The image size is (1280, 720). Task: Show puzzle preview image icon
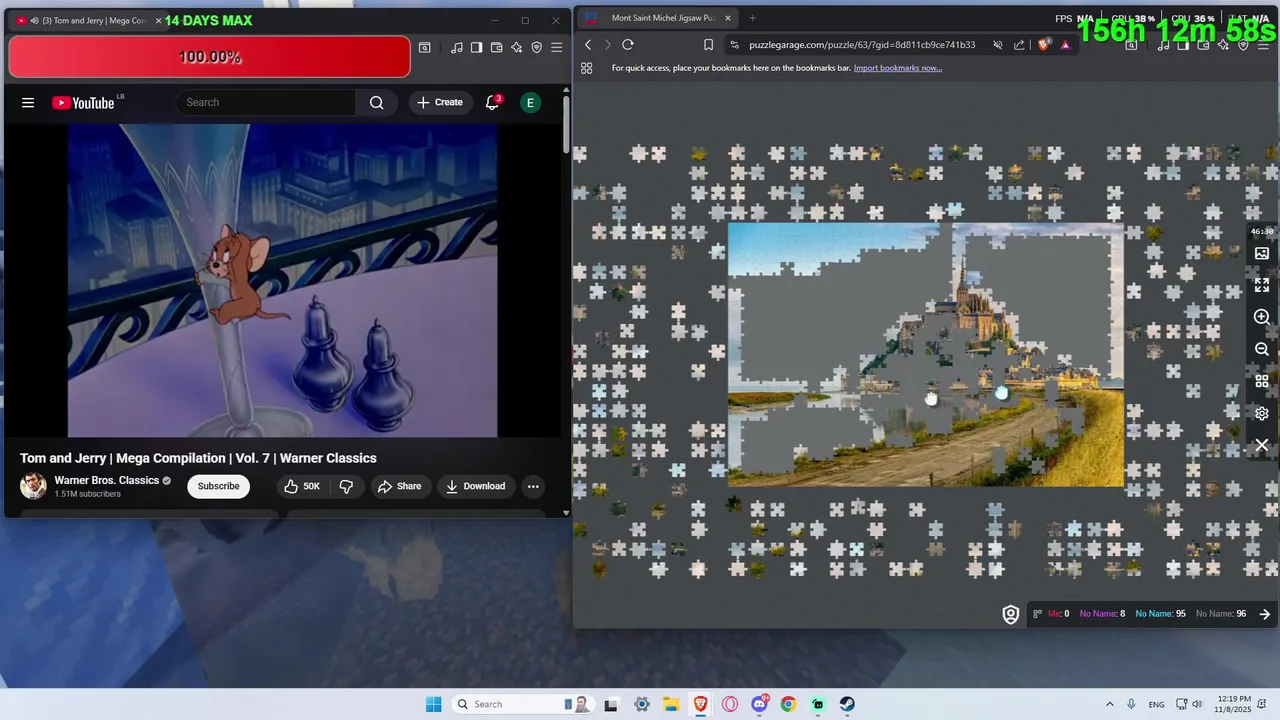pos(1262,254)
